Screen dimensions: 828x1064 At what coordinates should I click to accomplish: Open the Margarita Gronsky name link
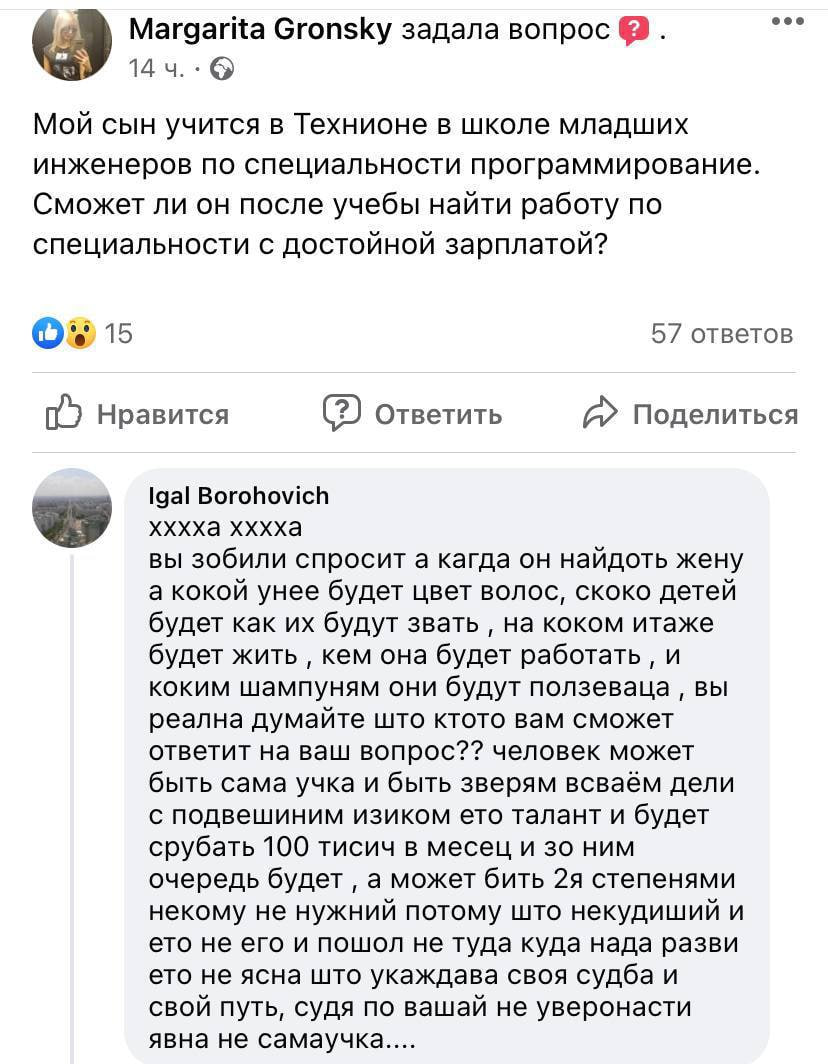click(x=260, y=31)
